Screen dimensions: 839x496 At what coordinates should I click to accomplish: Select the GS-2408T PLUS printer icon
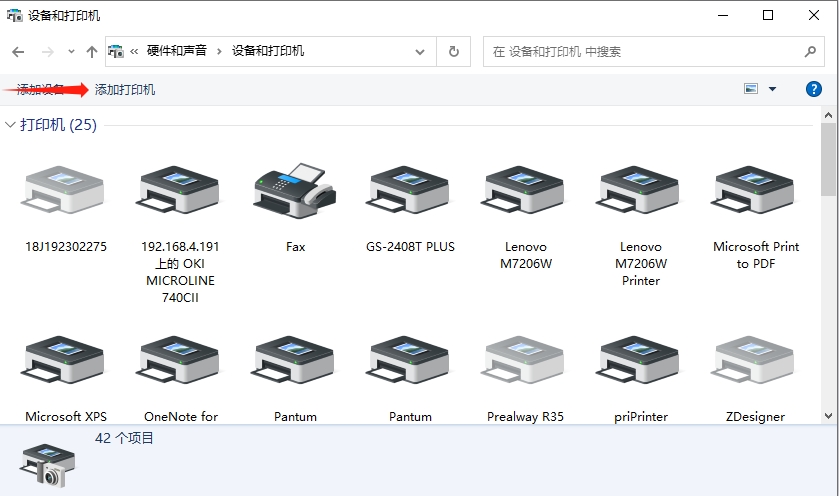408,189
